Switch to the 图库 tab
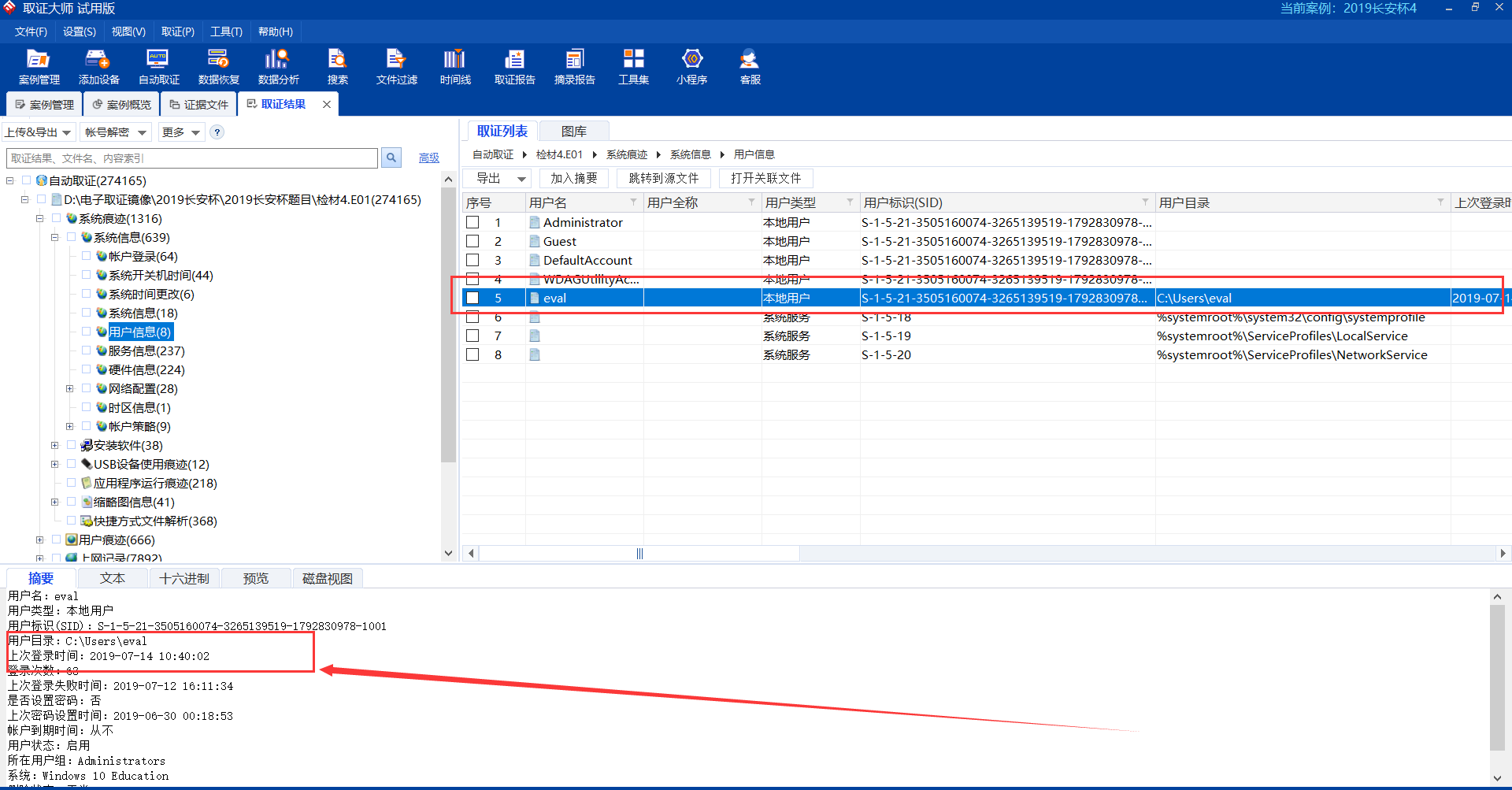This screenshot has width=1512, height=790. 573,131
